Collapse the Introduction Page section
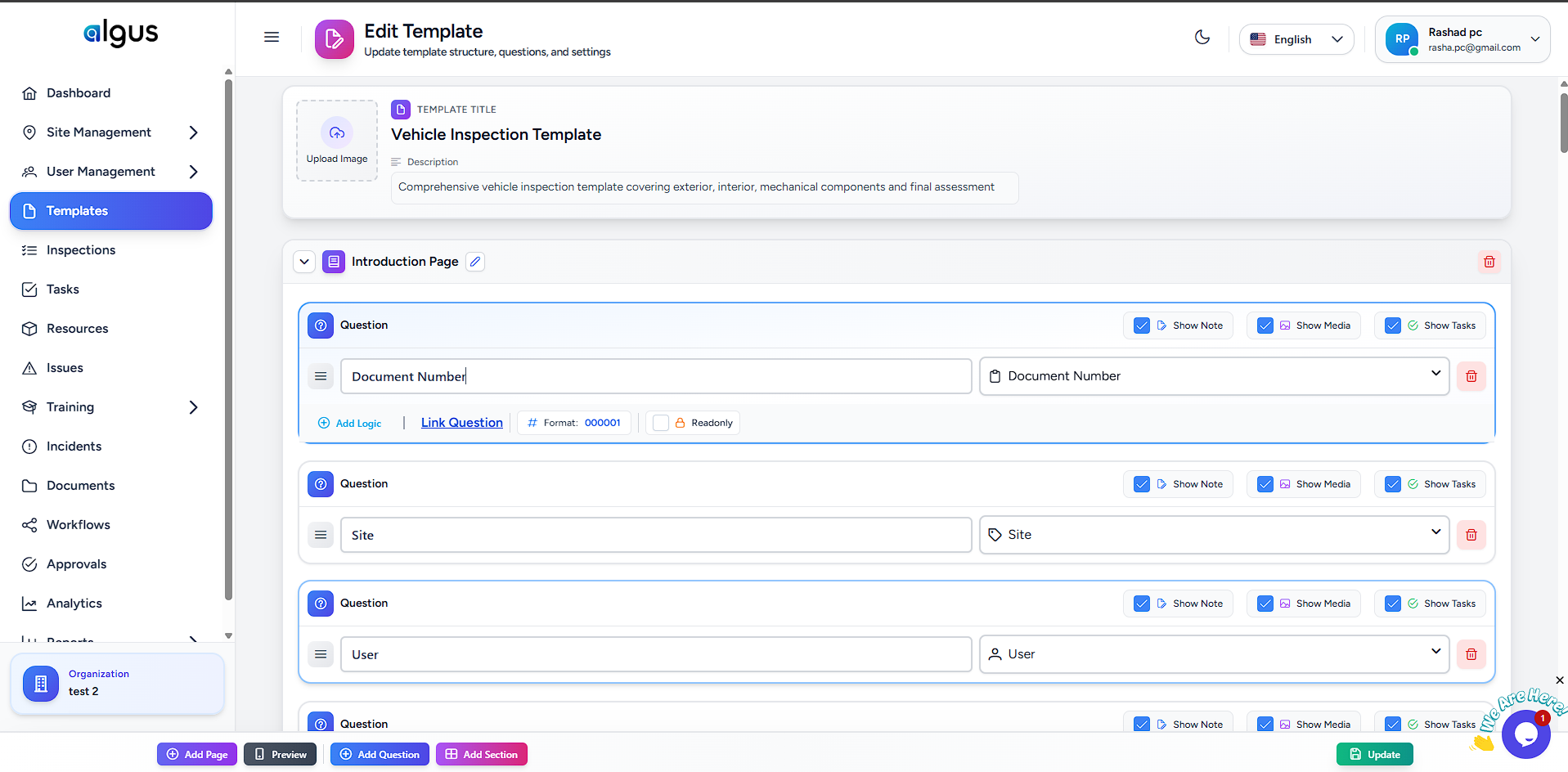This screenshot has width=1568, height=772. pos(303,261)
